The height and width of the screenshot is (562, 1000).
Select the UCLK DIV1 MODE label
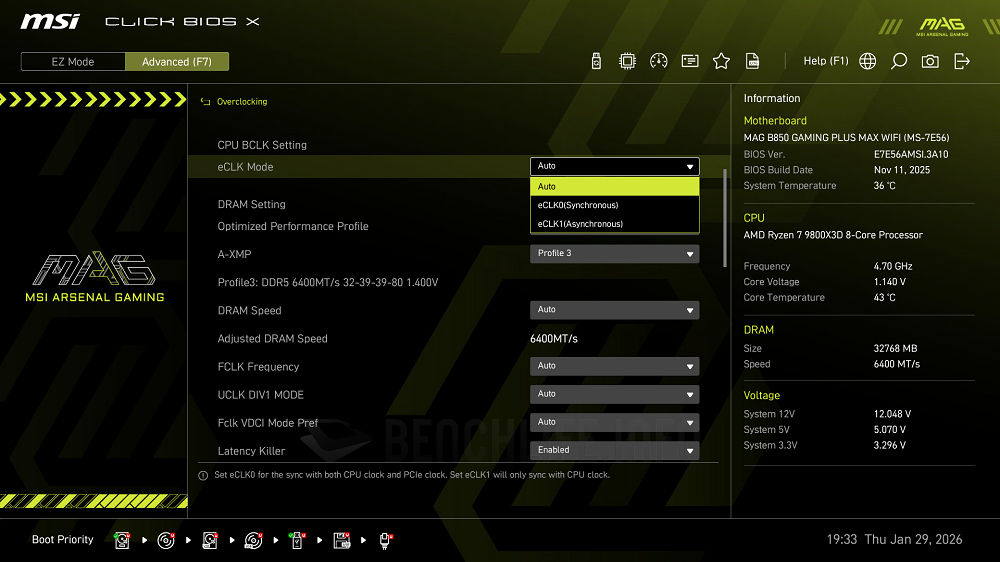pos(260,395)
